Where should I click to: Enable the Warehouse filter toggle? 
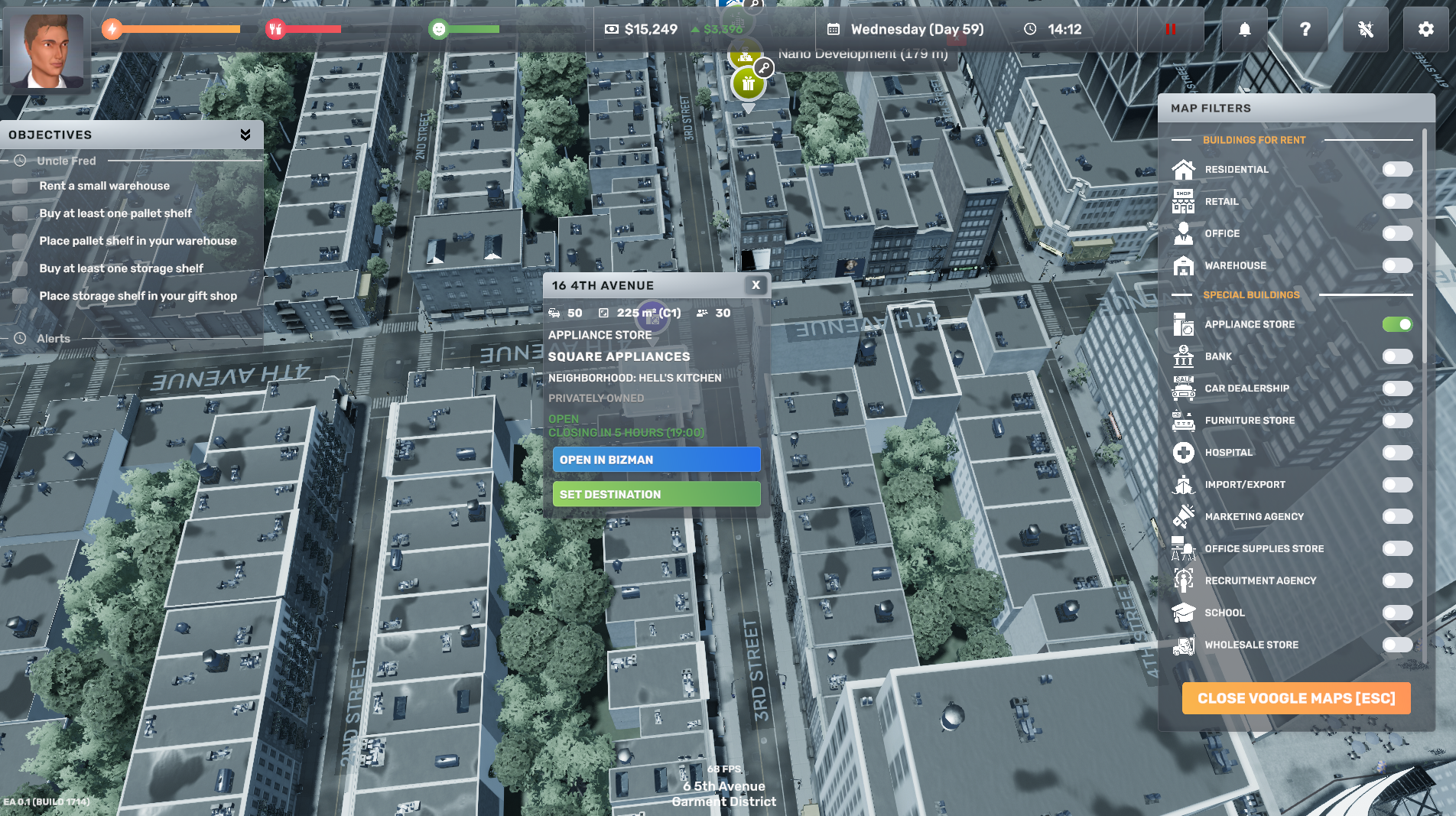[x=1396, y=265]
